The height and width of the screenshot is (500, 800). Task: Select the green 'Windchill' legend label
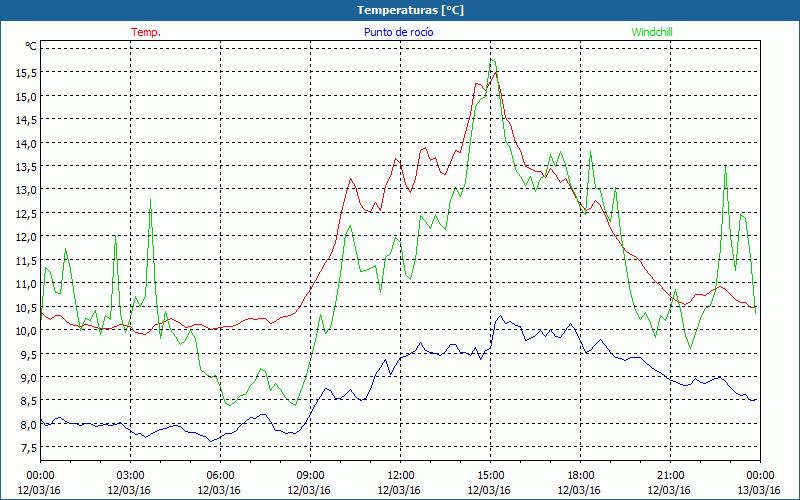tap(652, 32)
